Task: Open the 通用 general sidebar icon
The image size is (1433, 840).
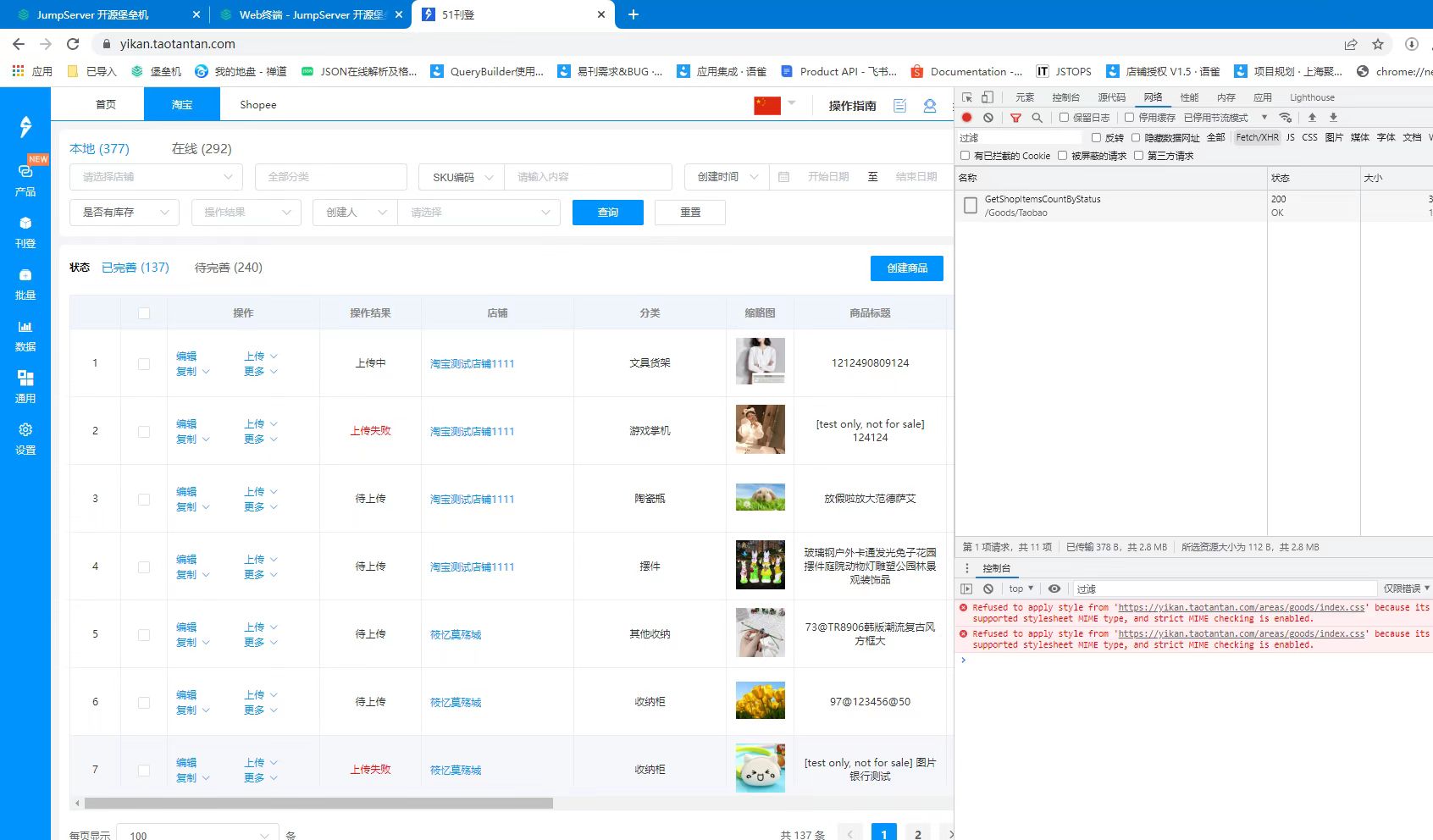Action: click(x=25, y=386)
